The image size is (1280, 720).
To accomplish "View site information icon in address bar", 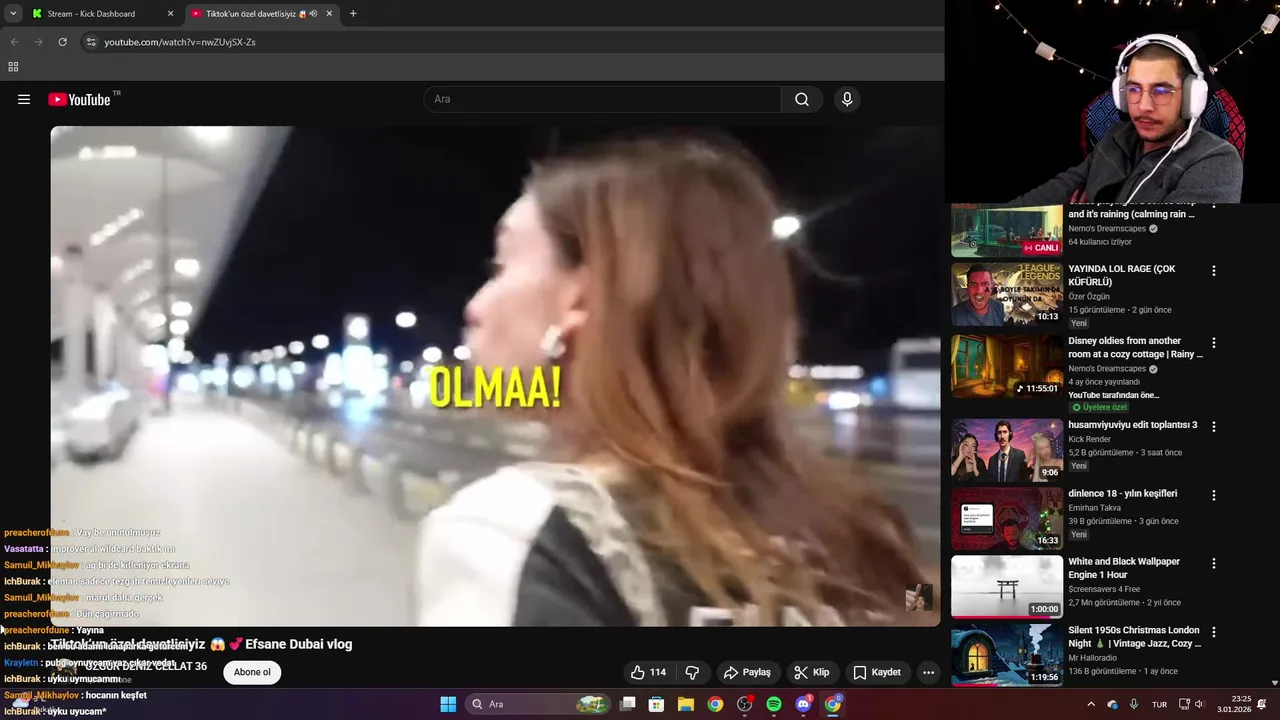I will coord(91,42).
